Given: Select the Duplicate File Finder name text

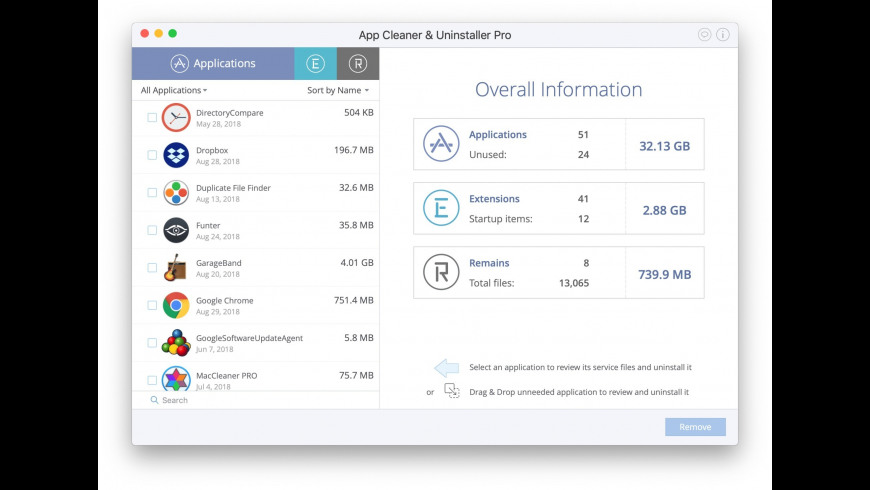Looking at the screenshot, I should (233, 188).
